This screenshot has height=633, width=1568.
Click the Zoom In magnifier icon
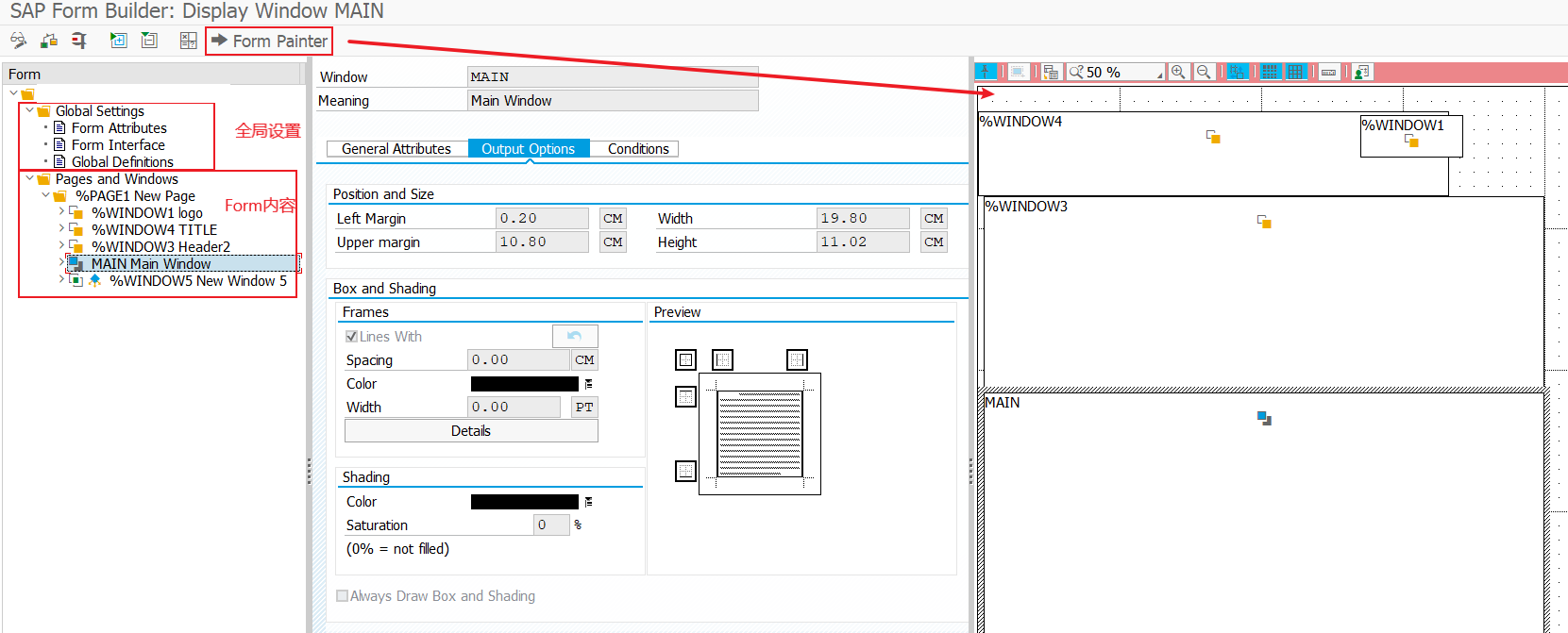coord(1178,72)
